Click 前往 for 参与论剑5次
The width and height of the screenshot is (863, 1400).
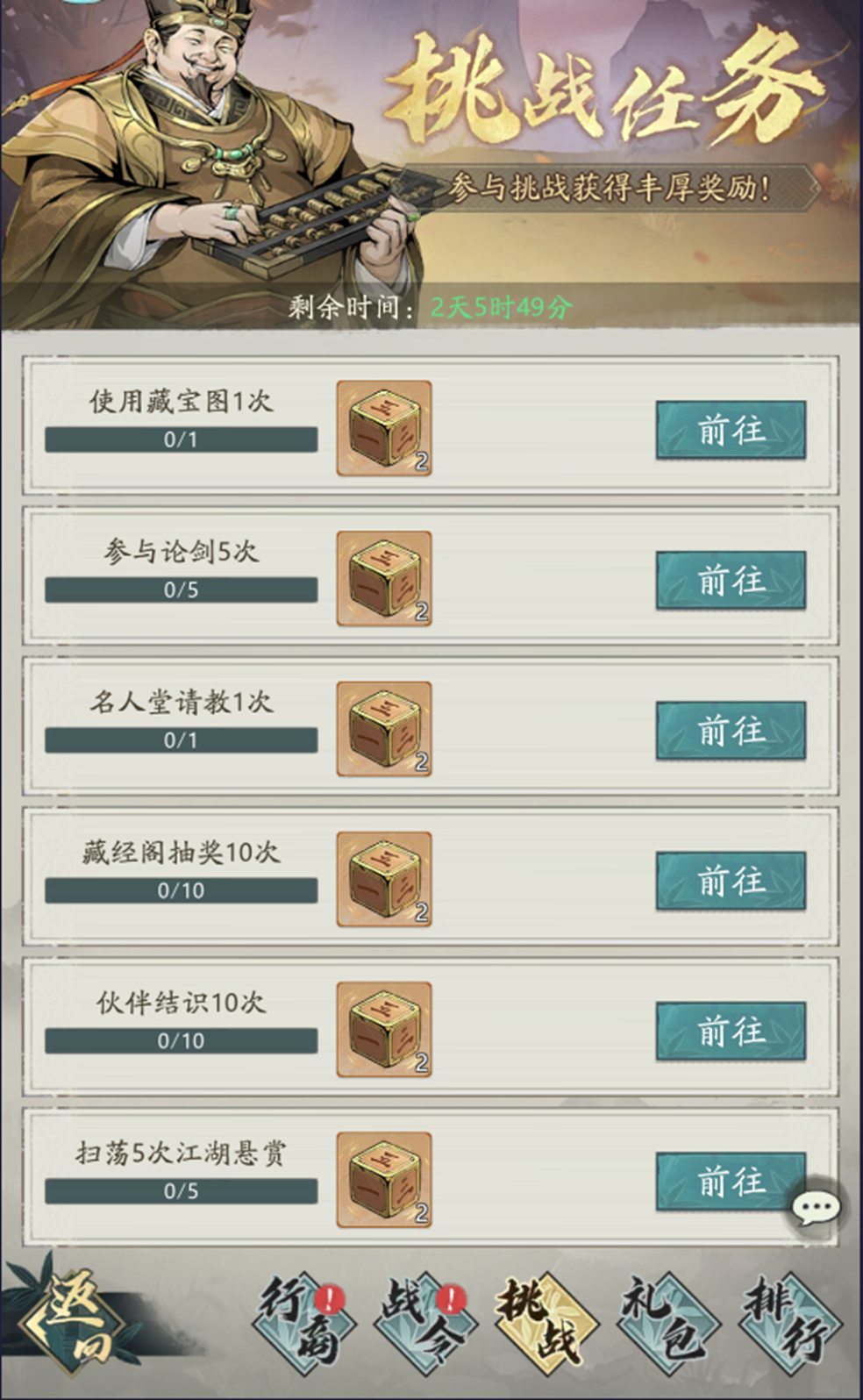731,580
